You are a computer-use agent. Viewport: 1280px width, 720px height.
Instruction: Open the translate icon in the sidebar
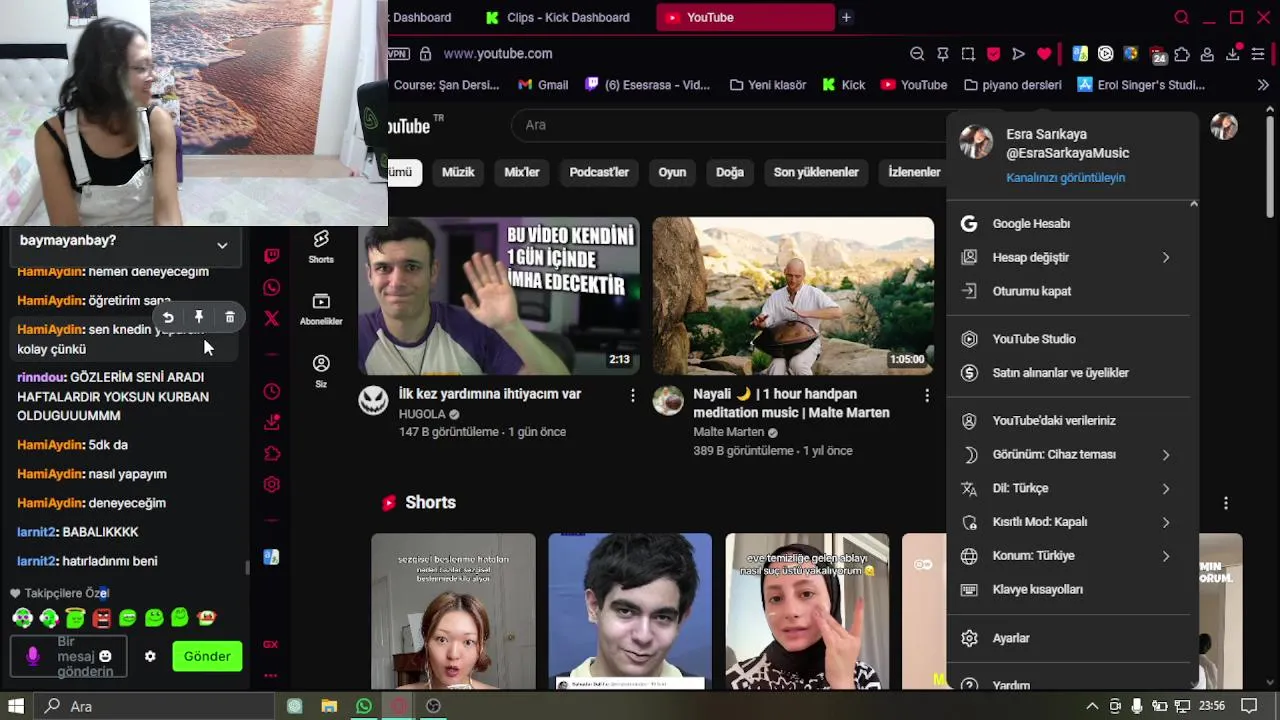(271, 557)
